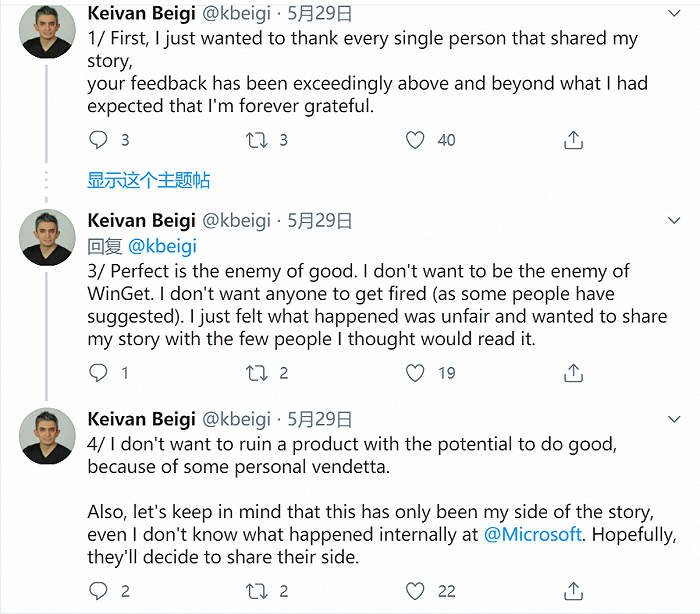Image resolution: width=700 pixels, height=614 pixels.
Task: Retweet the personal vendetta tweet
Action: click(257, 591)
